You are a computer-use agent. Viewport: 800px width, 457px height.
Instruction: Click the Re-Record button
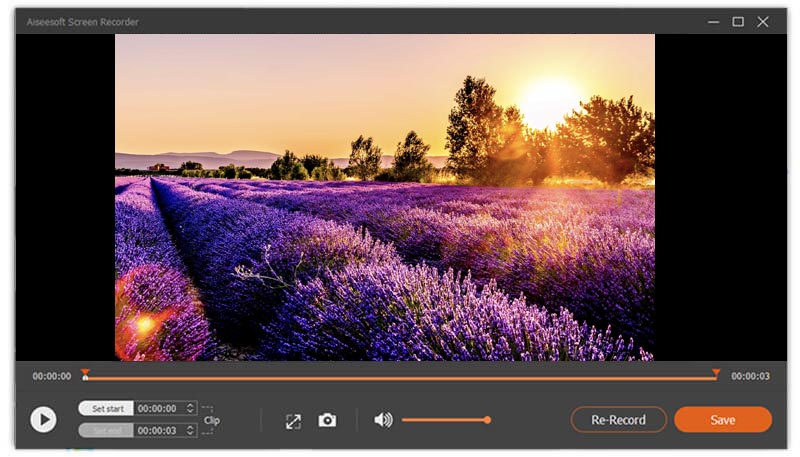(618, 420)
